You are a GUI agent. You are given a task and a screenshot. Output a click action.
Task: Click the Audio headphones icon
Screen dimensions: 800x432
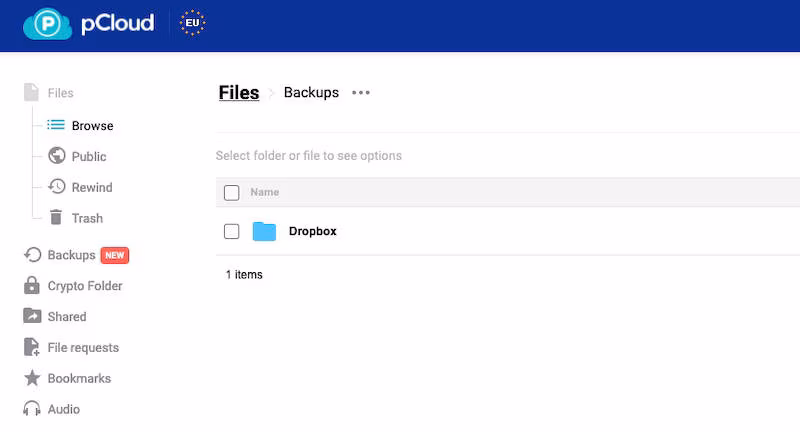click(32, 410)
